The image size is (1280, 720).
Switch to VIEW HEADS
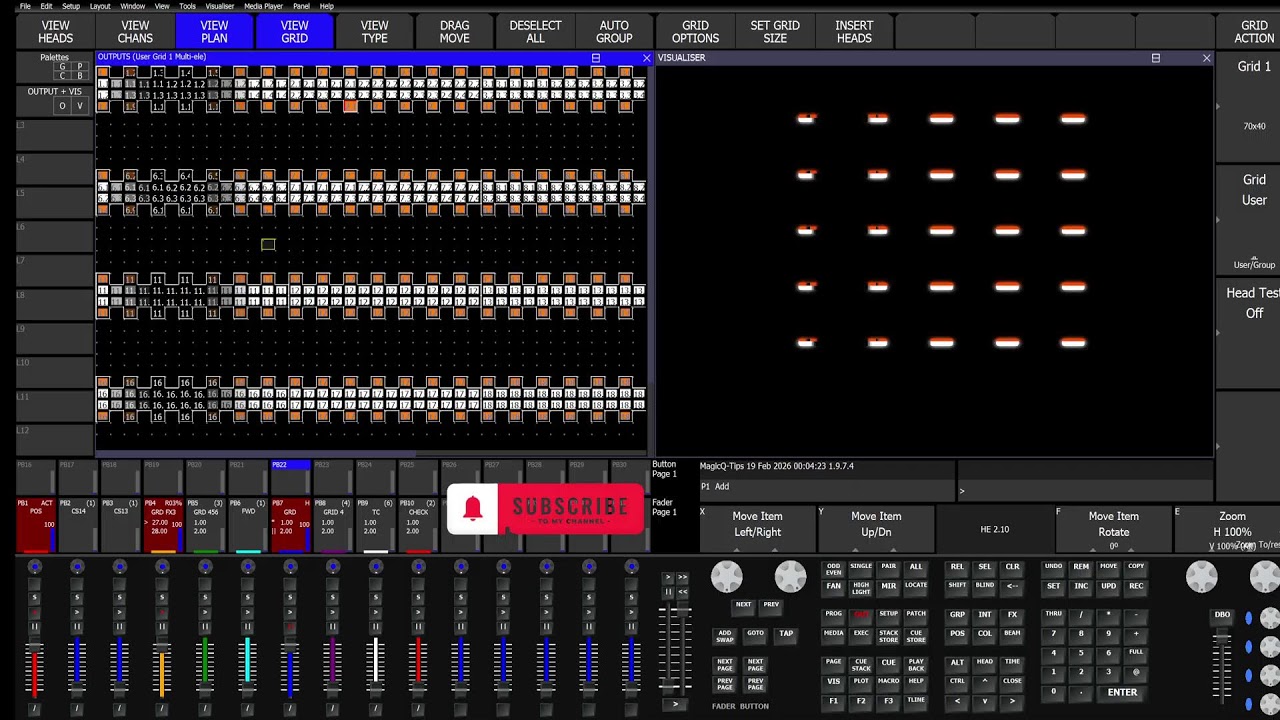pyautogui.click(x=55, y=32)
